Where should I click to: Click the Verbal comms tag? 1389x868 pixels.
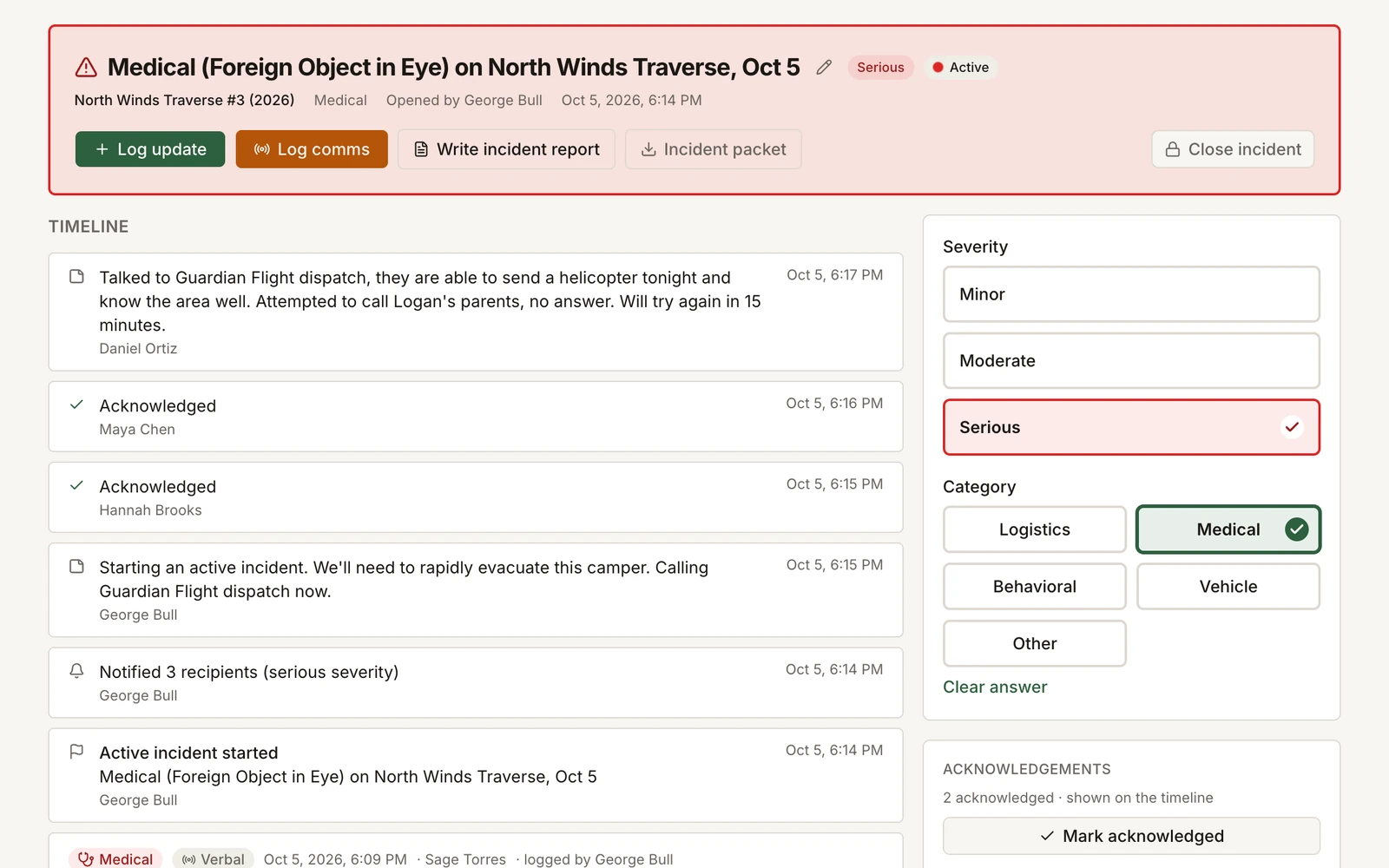(x=213, y=858)
